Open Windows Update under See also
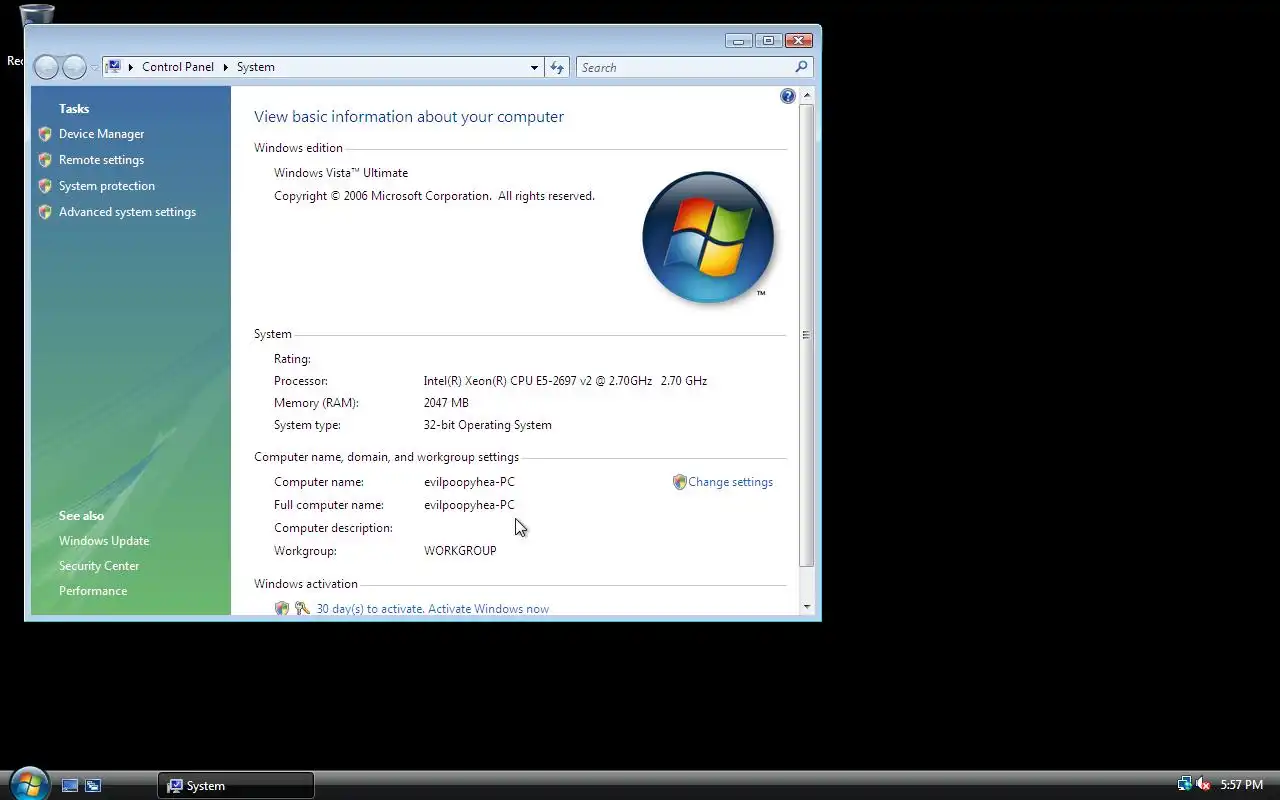The height and width of the screenshot is (800, 1280). click(x=104, y=541)
